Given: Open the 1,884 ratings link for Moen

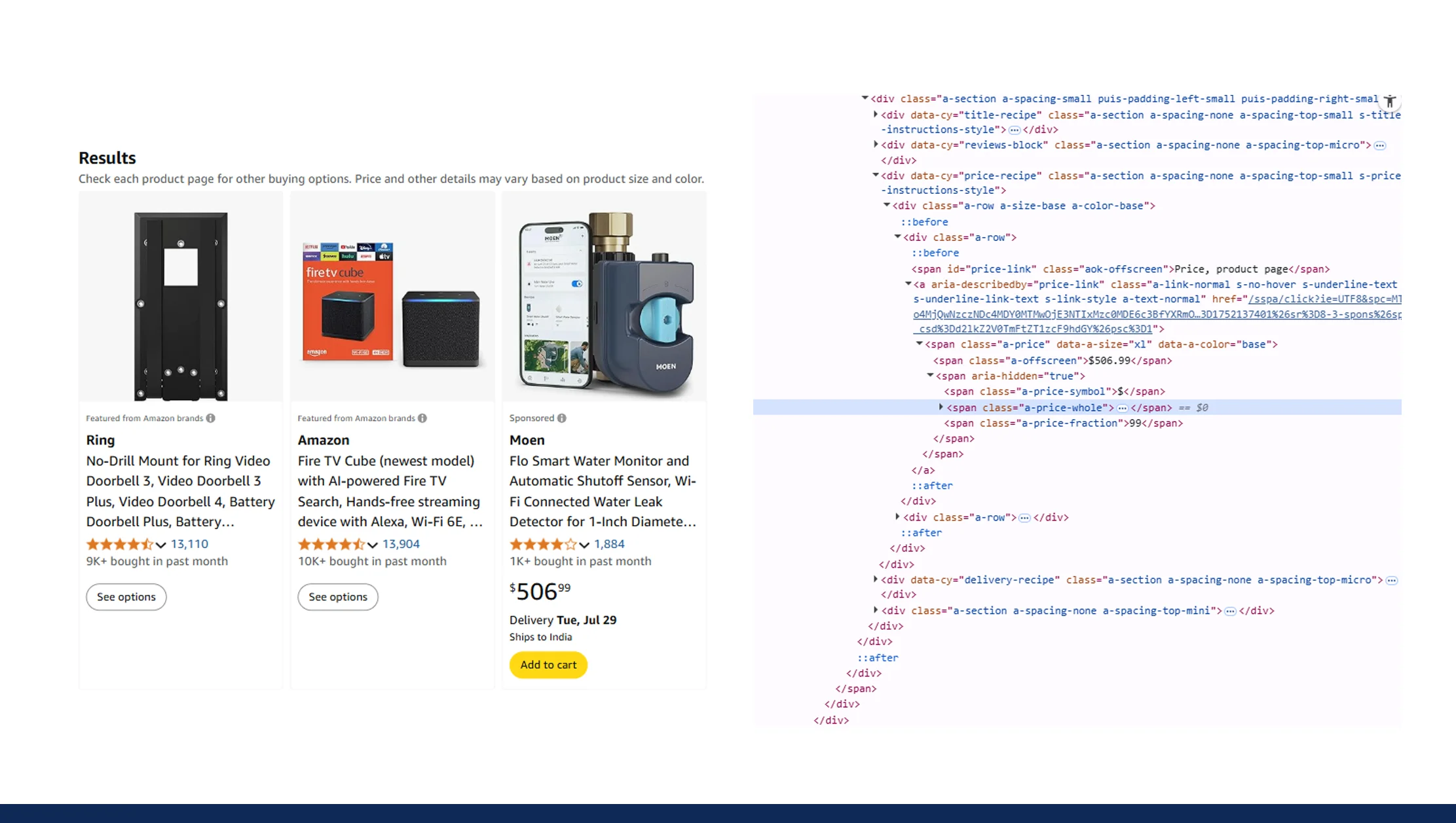Looking at the screenshot, I should coord(609,544).
